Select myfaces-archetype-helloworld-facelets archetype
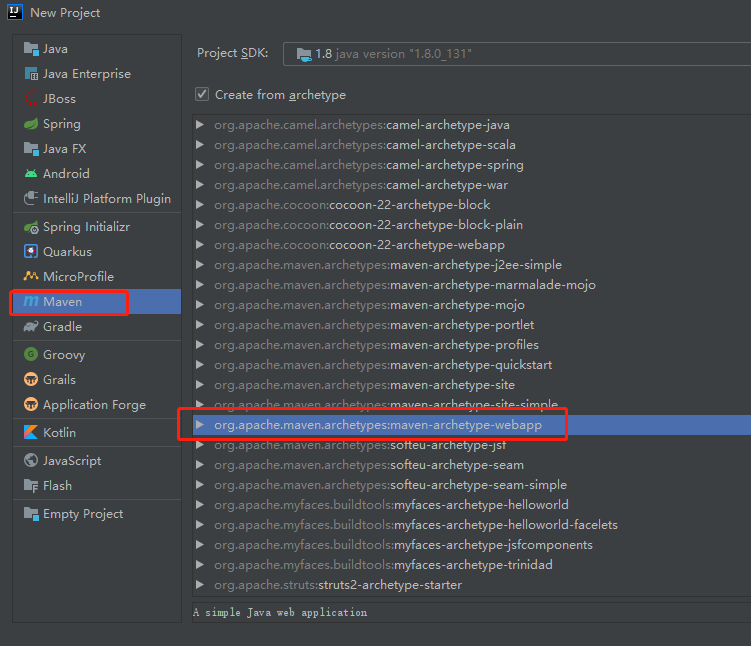This screenshot has height=646, width=751. (472, 525)
